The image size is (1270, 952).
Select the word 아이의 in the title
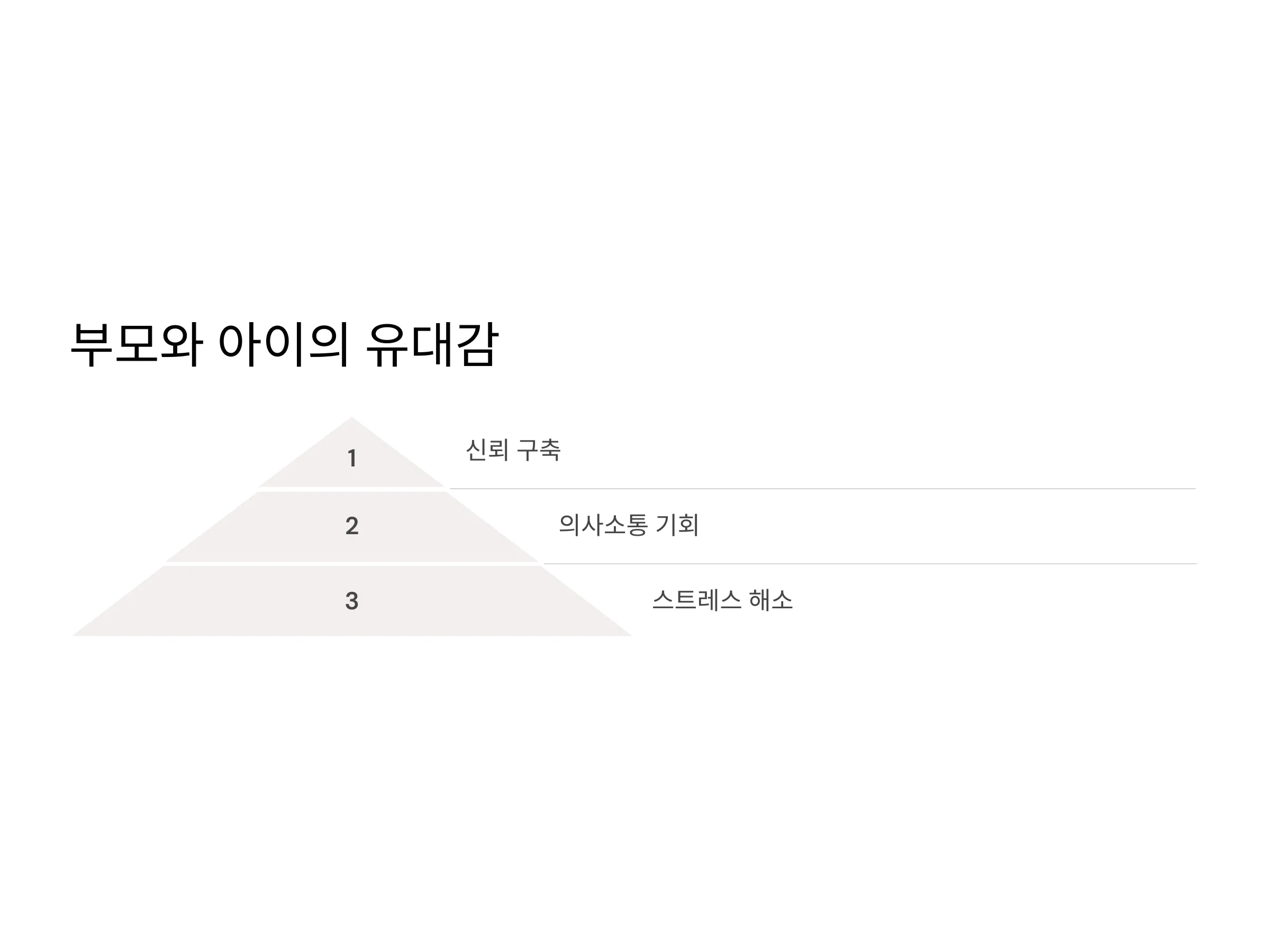click(284, 344)
